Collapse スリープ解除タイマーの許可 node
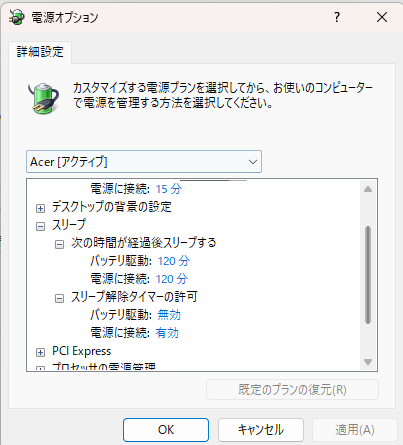403x445 pixels. point(59,298)
